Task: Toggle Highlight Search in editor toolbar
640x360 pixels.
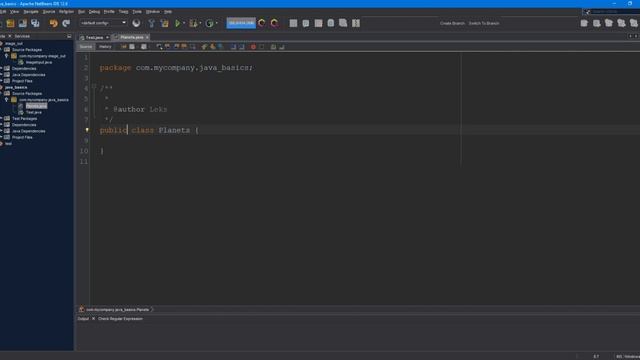Action: pyautogui.click(x=184, y=47)
